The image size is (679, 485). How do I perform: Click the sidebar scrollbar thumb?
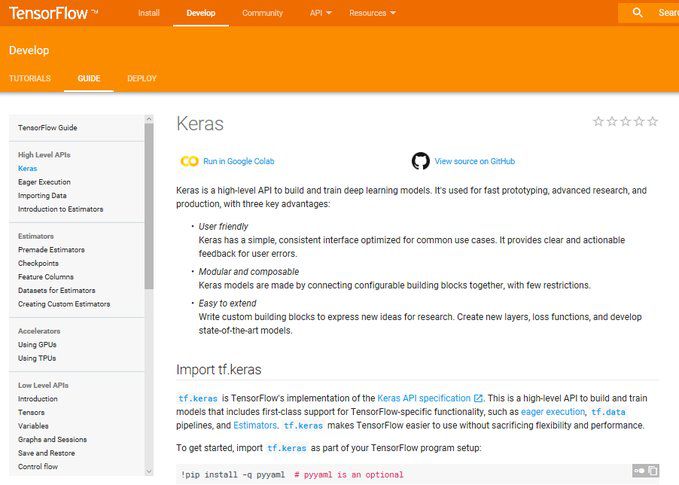tap(149, 206)
